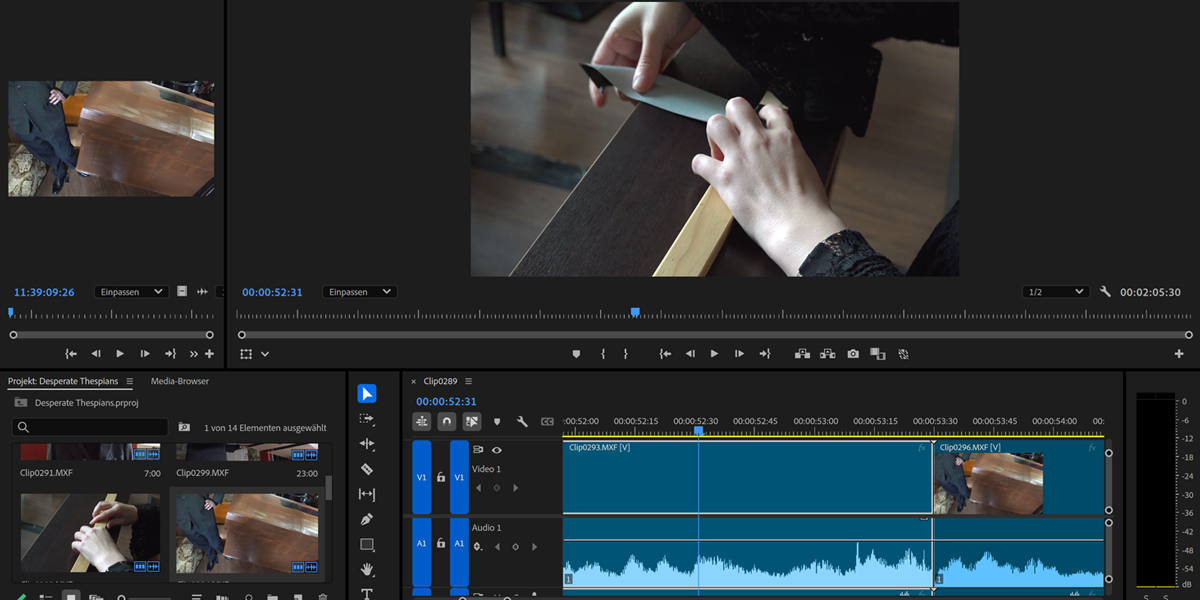
Task: Click the program monitor playhead marker
Action: tap(635, 313)
